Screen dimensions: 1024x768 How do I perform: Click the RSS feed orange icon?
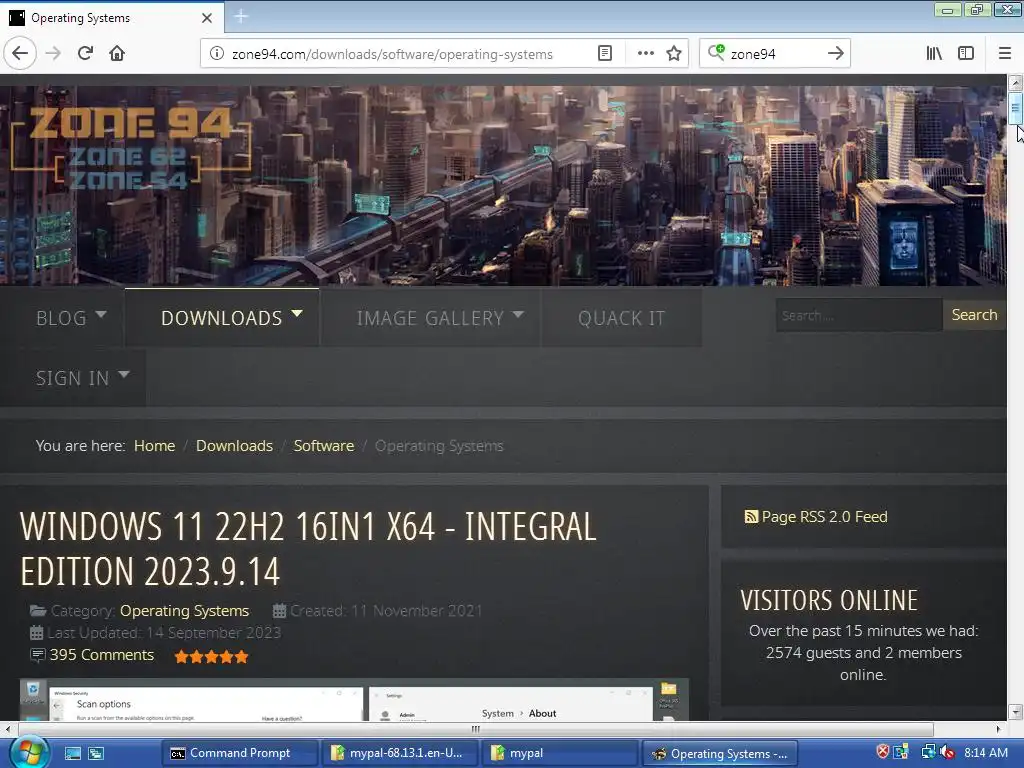751,517
